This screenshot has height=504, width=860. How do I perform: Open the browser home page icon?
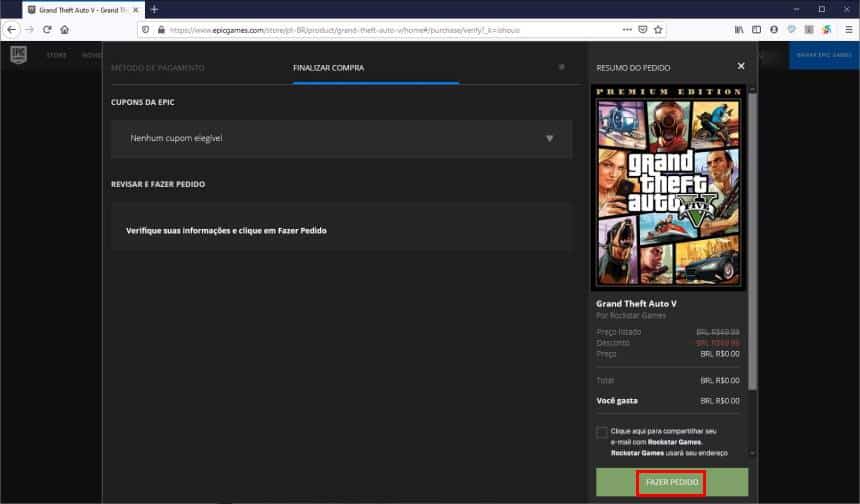tap(65, 30)
